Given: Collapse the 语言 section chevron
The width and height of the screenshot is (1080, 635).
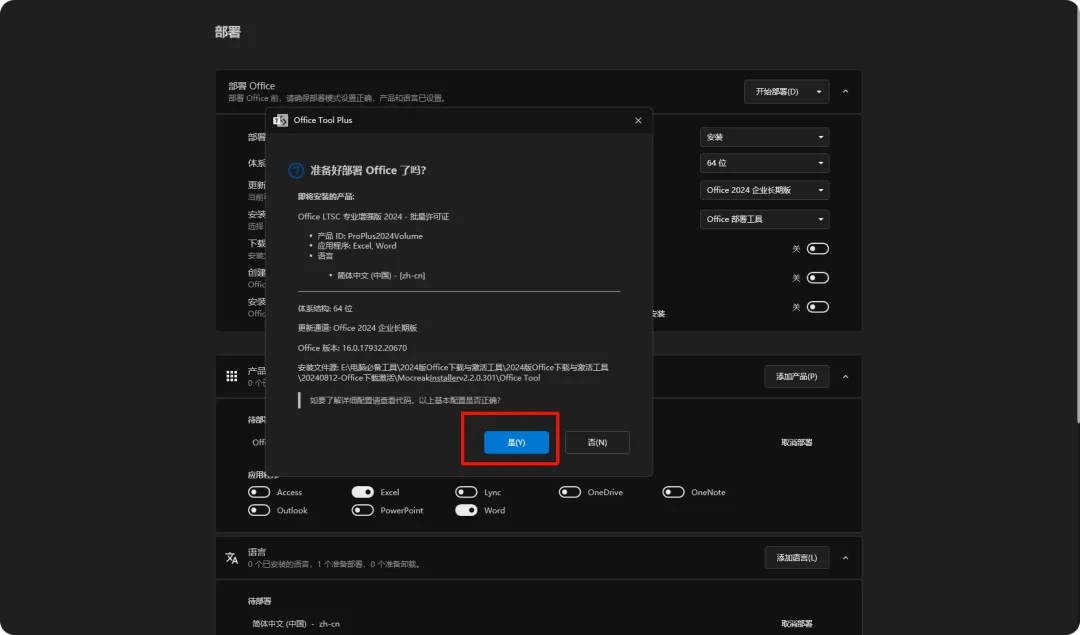Looking at the screenshot, I should coord(845,558).
